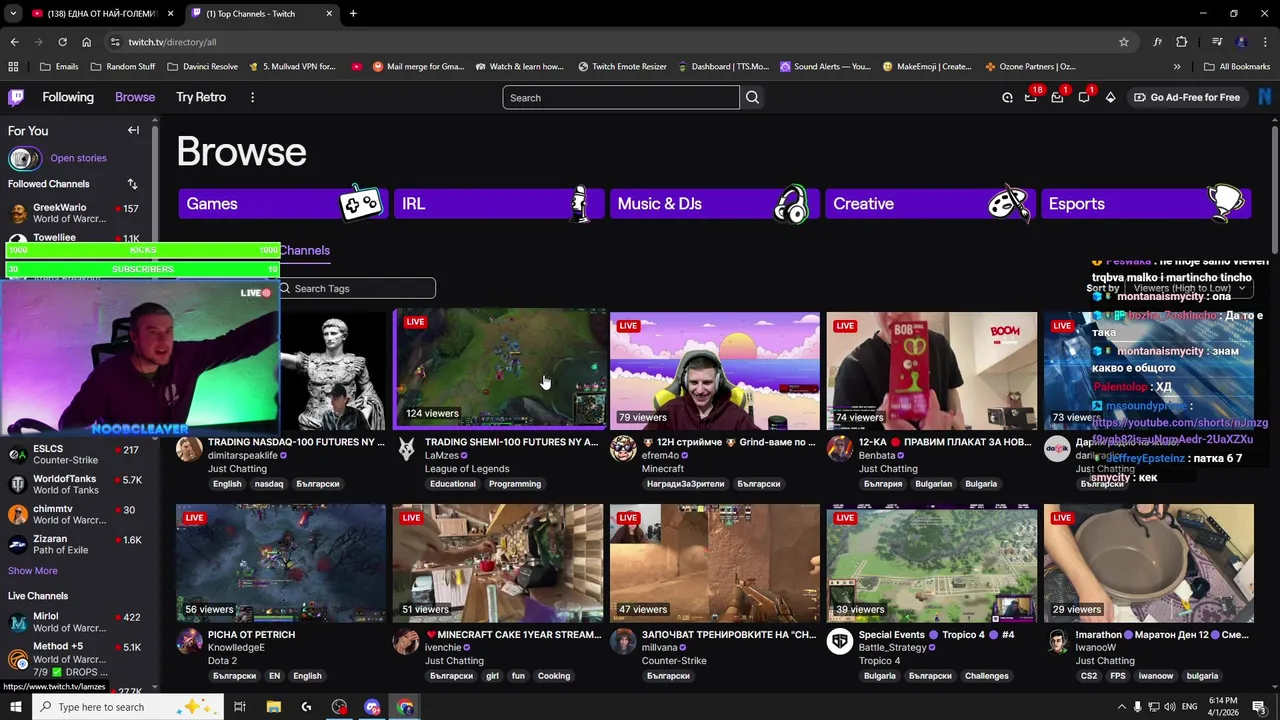This screenshot has height=720, width=1280.
Task: Open File Explorer from taskbar
Action: tap(273, 707)
